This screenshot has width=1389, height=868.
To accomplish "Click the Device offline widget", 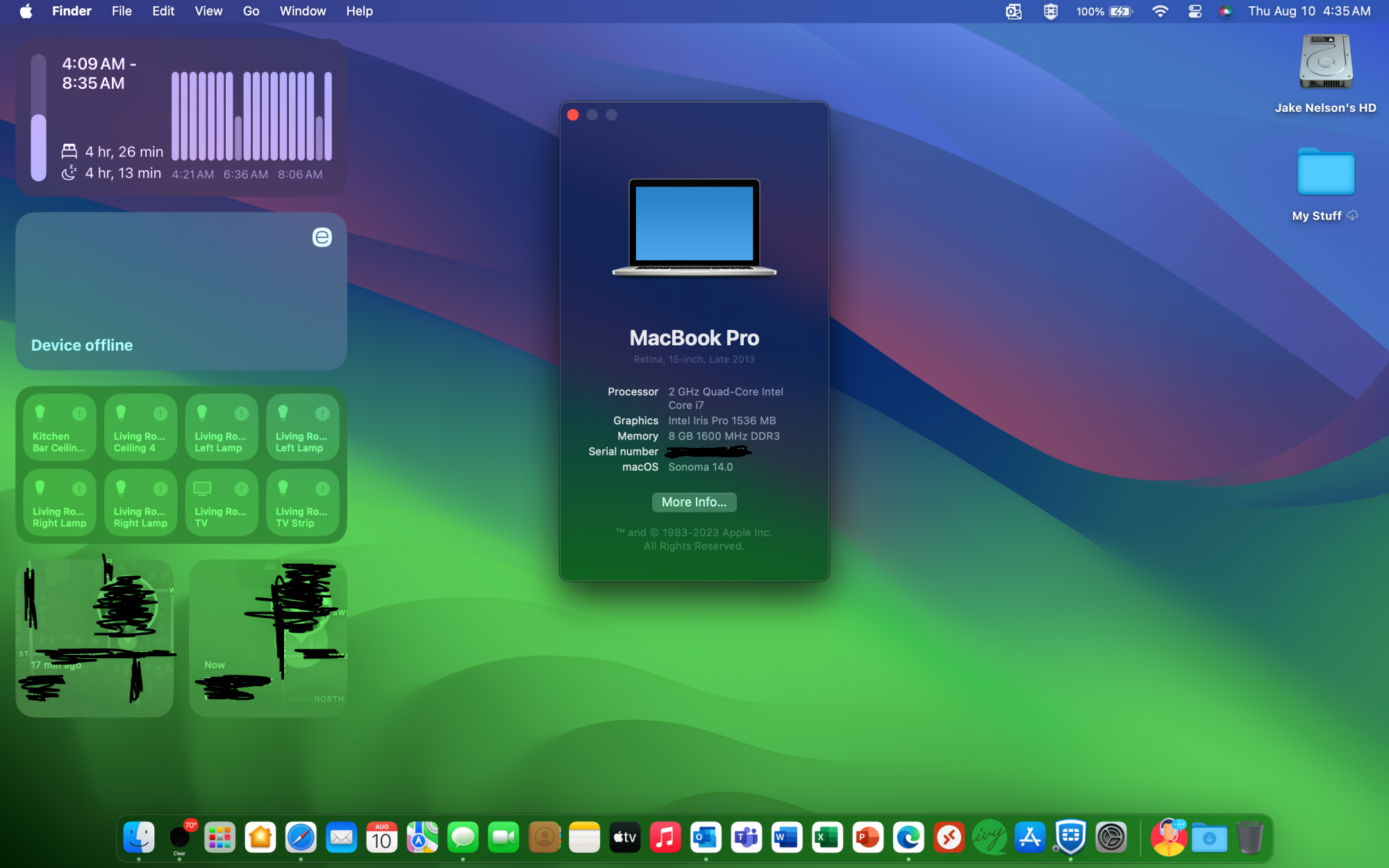I will 181,292.
